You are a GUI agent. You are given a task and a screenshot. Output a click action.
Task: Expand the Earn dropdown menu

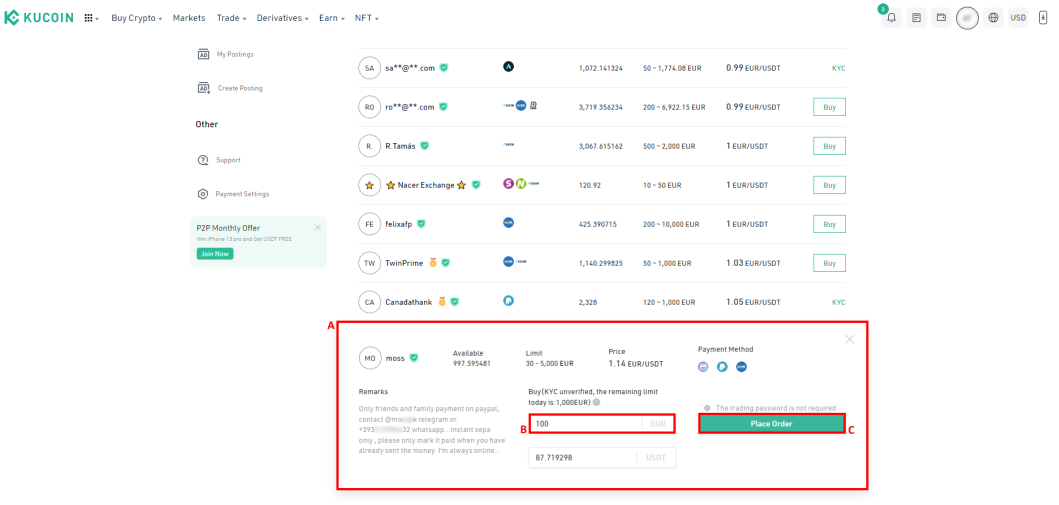pyautogui.click(x=332, y=18)
